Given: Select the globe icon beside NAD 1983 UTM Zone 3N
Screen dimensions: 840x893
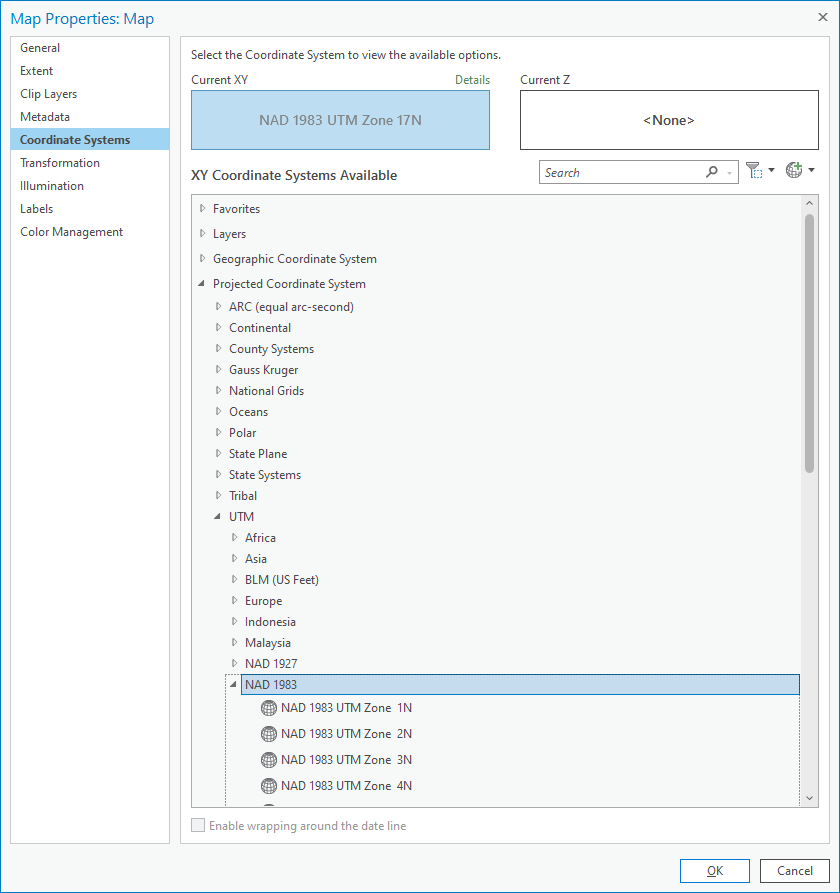Looking at the screenshot, I should click(268, 759).
